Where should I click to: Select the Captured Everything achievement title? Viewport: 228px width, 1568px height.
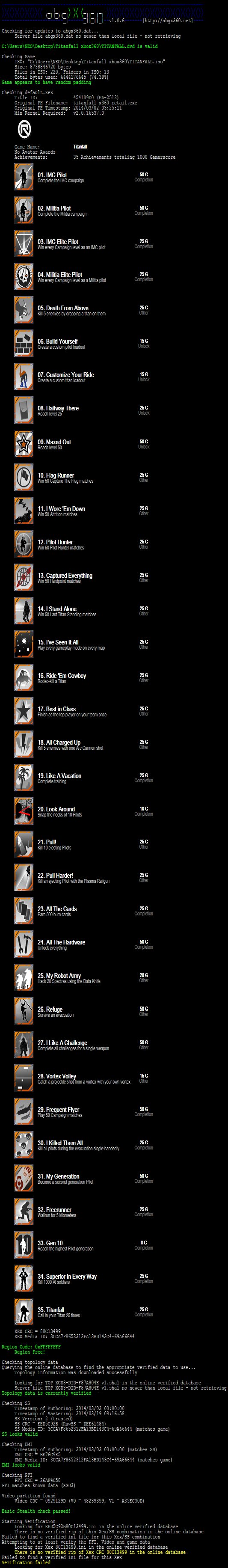65,575
